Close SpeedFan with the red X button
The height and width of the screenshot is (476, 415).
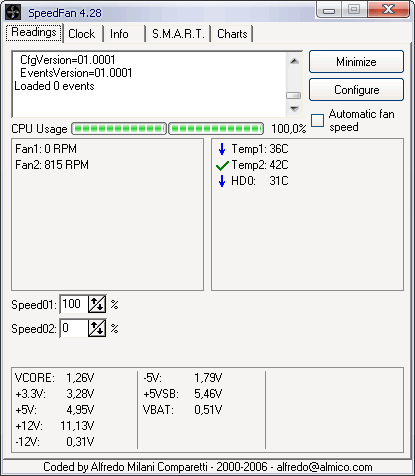(388, 9)
